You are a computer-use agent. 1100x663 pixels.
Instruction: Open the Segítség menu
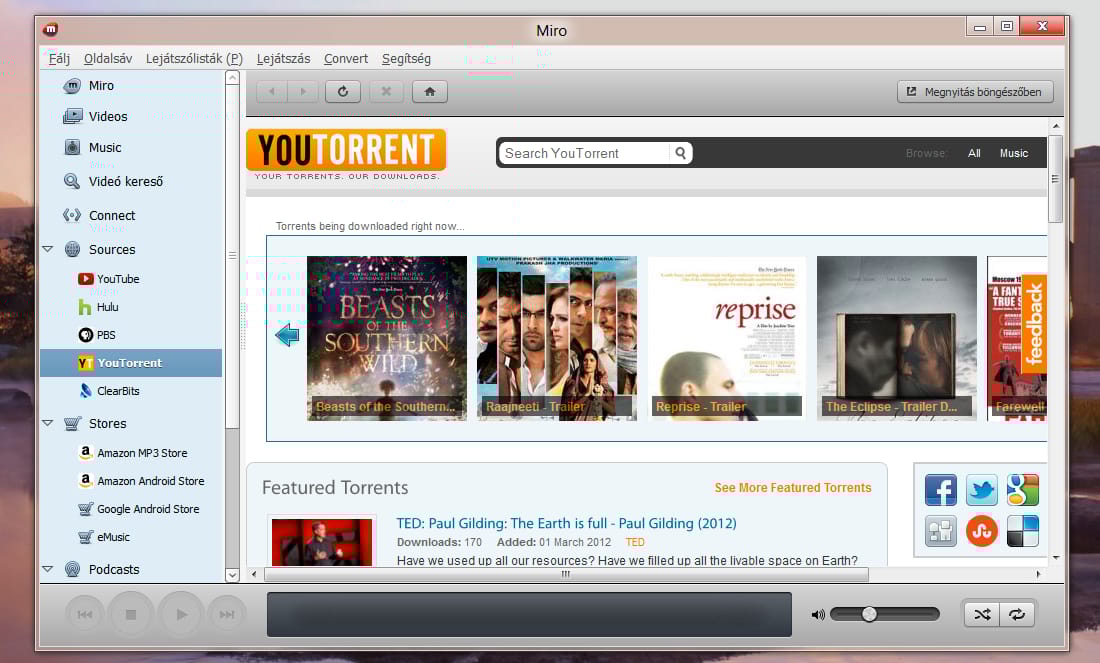406,59
